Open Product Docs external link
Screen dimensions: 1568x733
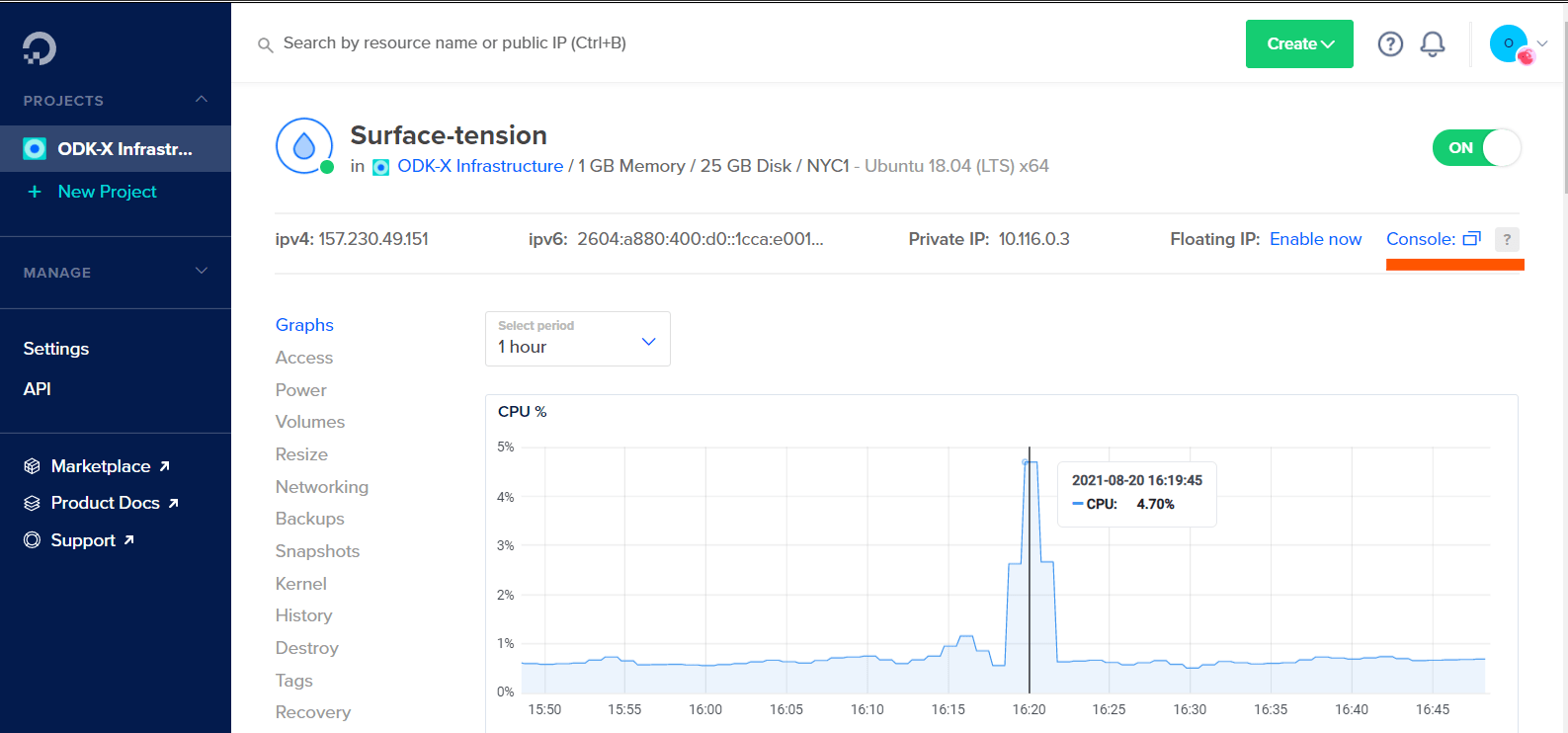(115, 503)
